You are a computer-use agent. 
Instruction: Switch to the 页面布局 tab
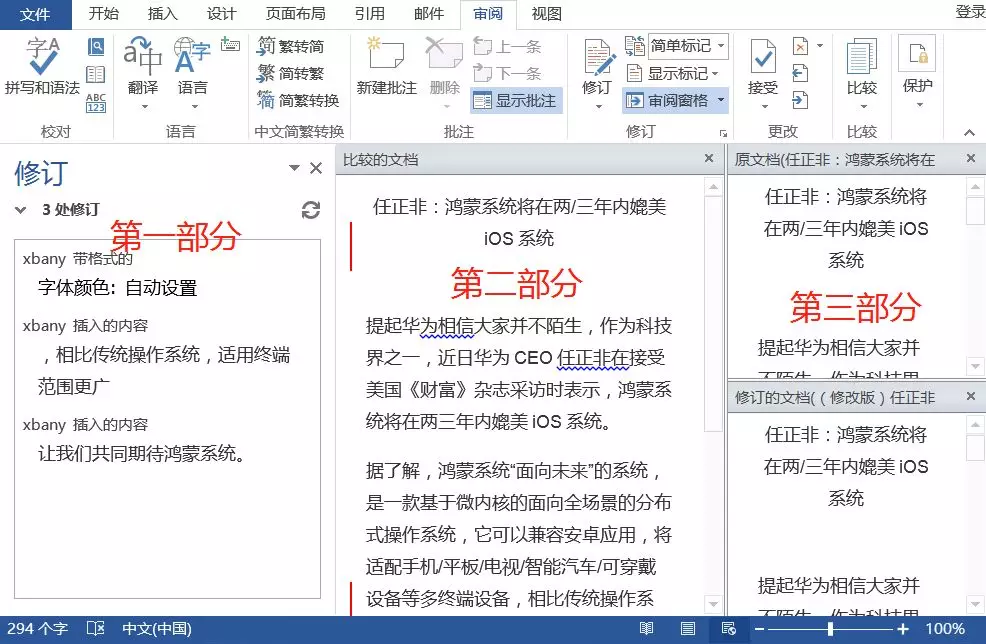point(296,14)
